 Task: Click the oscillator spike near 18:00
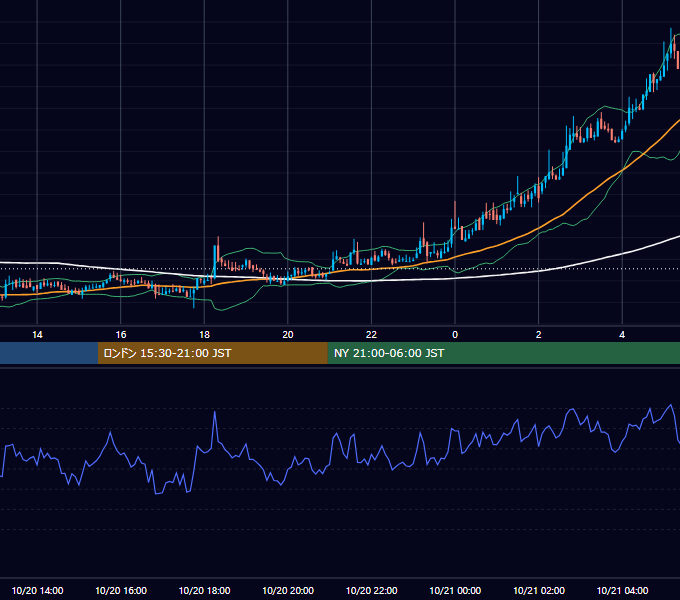pyautogui.click(x=215, y=413)
